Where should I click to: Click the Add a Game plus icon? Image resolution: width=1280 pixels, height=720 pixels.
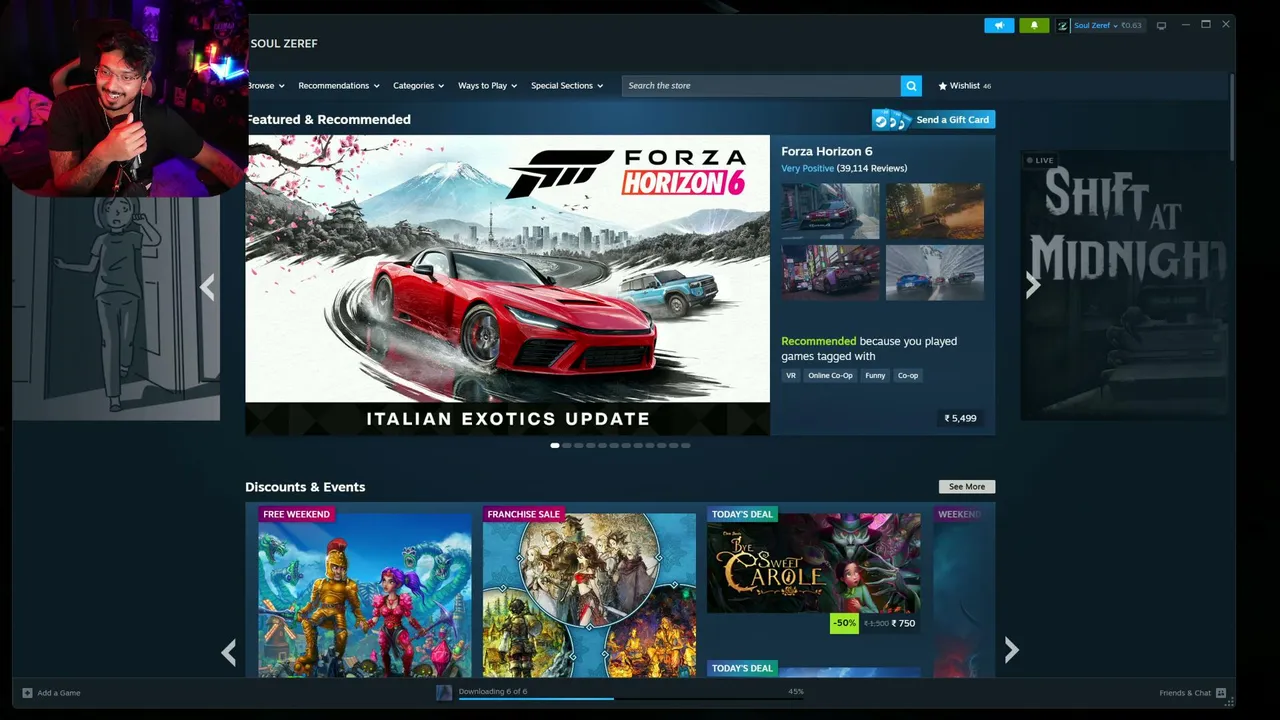pyautogui.click(x=27, y=693)
